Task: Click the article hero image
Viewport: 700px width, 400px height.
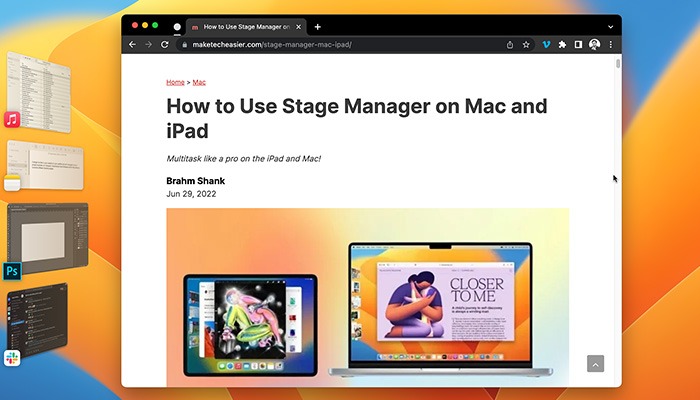Action: 368,297
